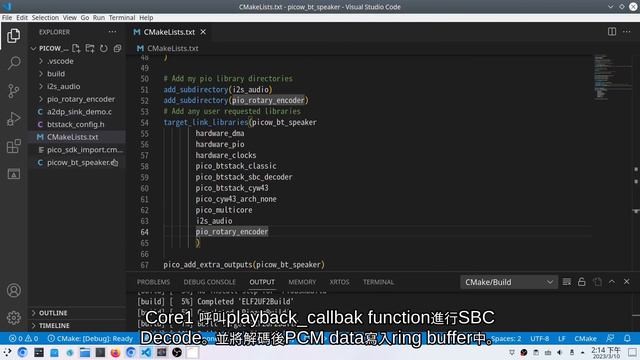The width and height of the screenshot is (640, 360).
Task: Open output log in editor icon
Action: pos(597,282)
